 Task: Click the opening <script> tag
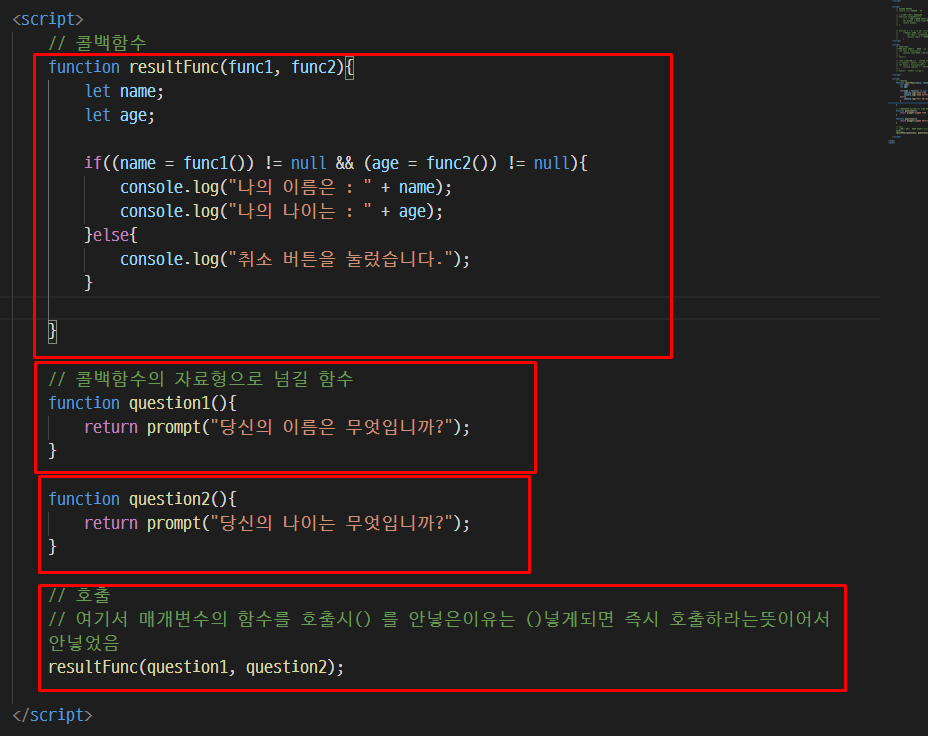pos(48,19)
